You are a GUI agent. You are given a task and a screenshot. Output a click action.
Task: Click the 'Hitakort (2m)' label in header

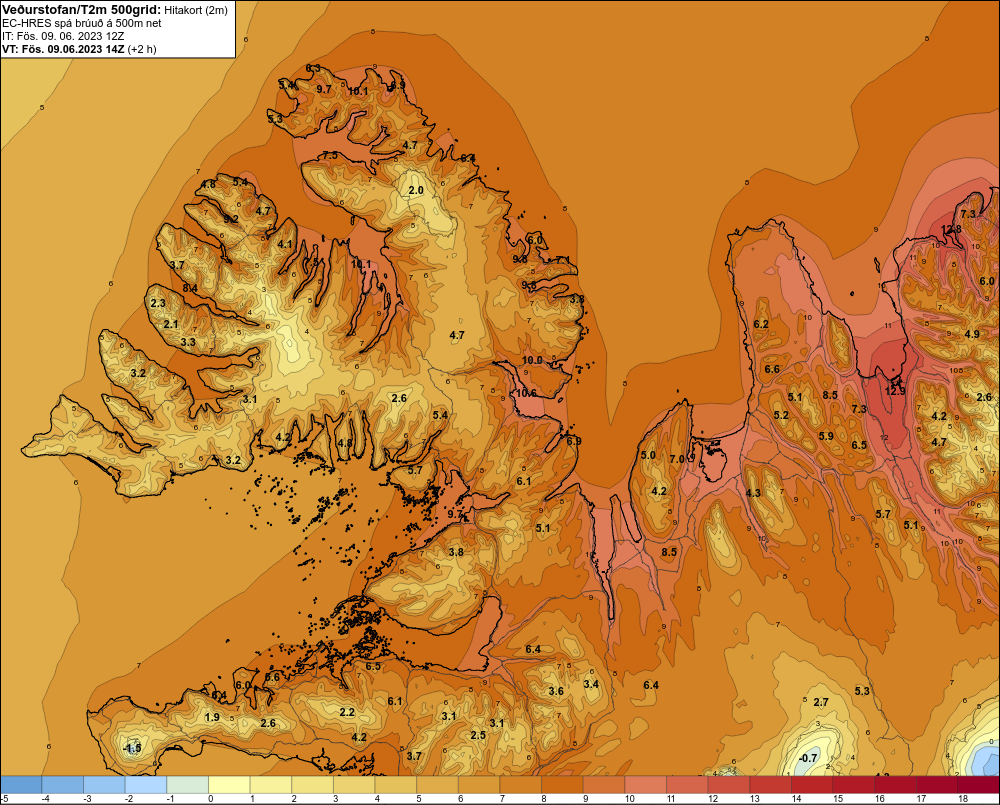196,10
